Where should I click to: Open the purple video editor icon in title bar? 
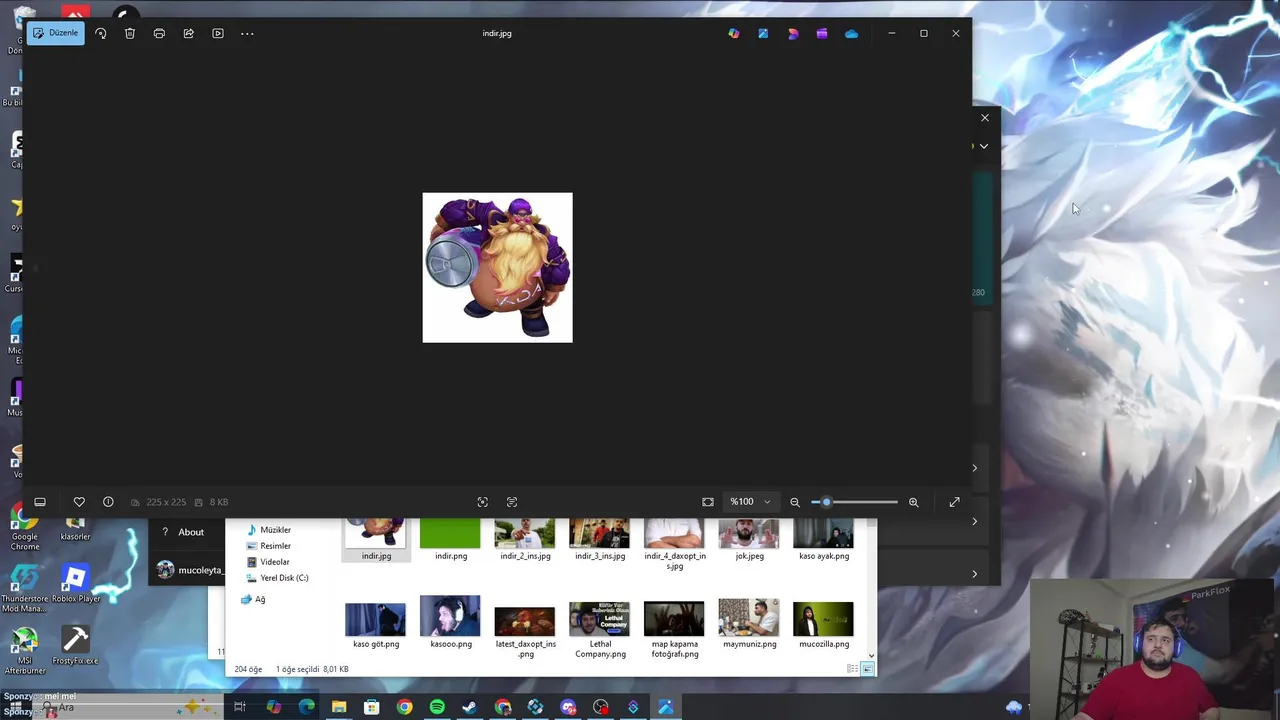click(x=822, y=33)
